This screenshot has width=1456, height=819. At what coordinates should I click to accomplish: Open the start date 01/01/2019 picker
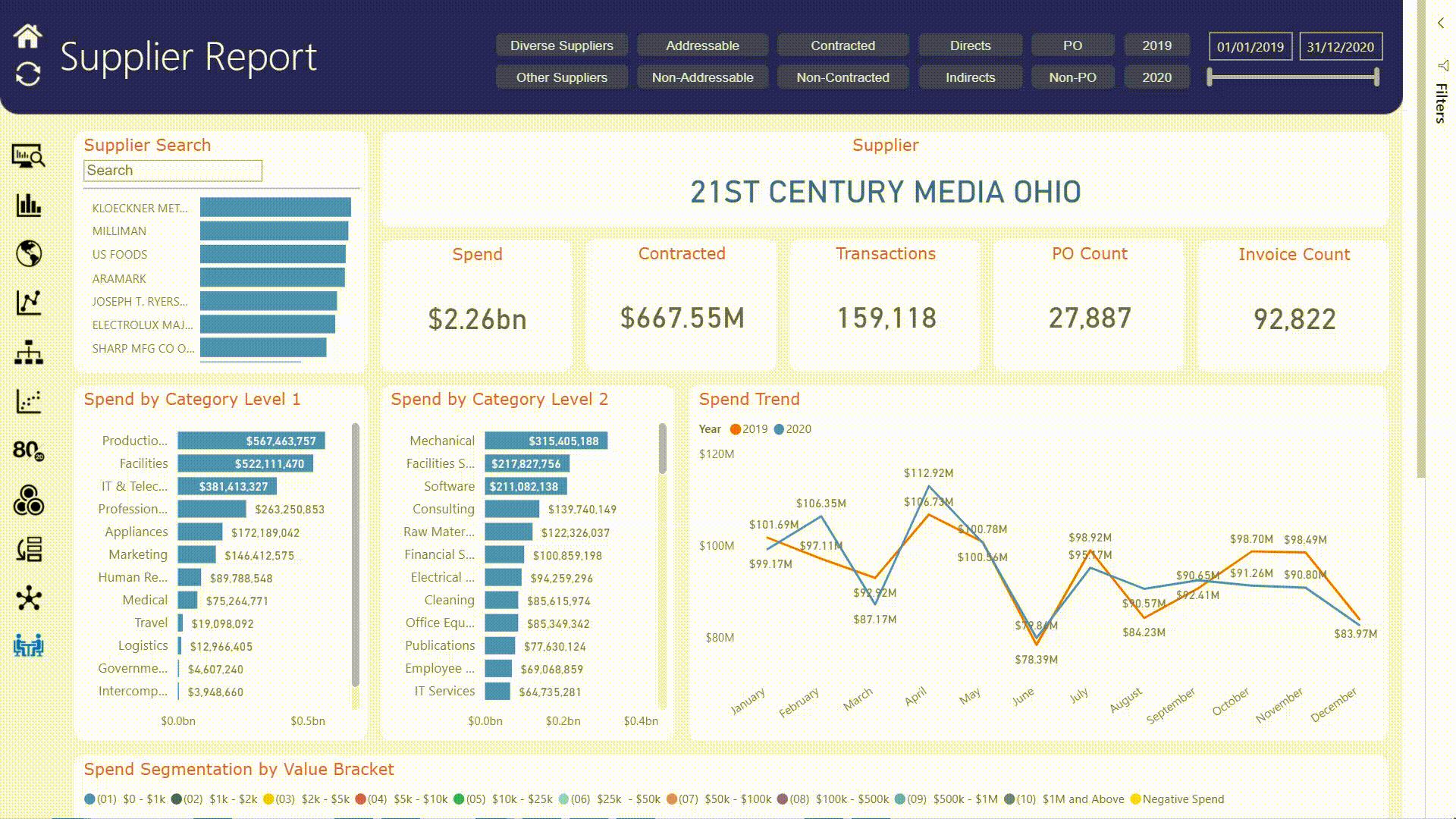pyautogui.click(x=1250, y=47)
